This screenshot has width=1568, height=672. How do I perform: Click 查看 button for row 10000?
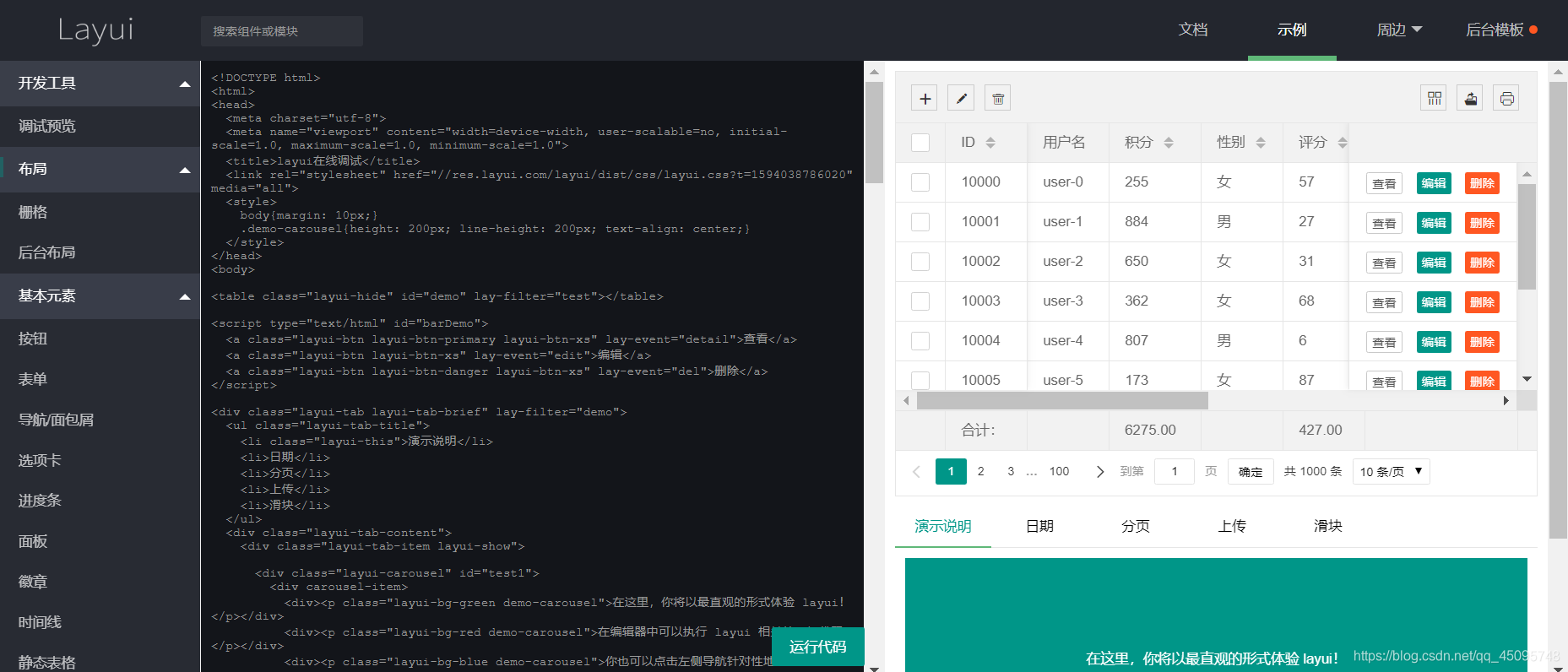(x=1384, y=183)
